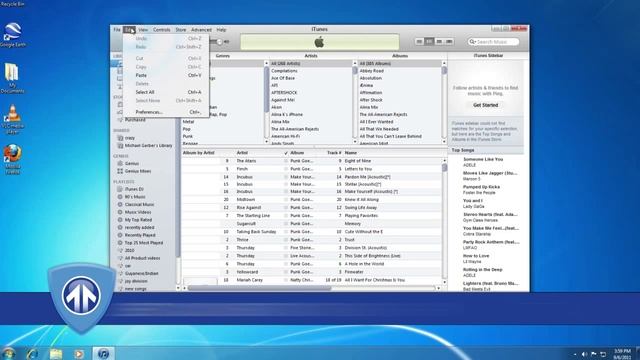Open the My Top Rated playlist
Viewport: 640px width, 360px height.
tap(138, 220)
